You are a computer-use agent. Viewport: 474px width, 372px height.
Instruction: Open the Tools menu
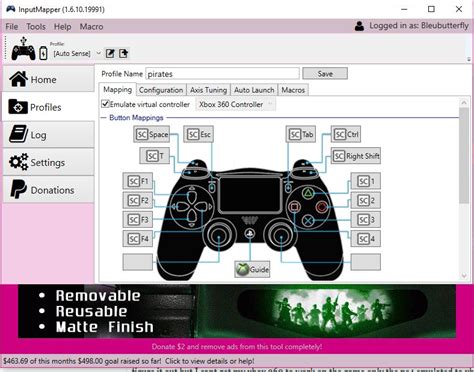pyautogui.click(x=36, y=27)
